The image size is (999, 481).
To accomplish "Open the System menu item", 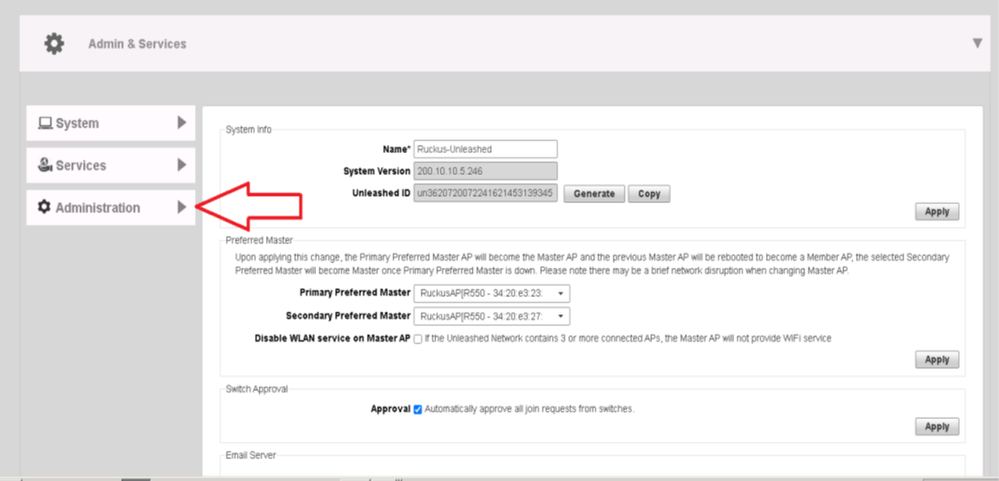I will point(78,123).
